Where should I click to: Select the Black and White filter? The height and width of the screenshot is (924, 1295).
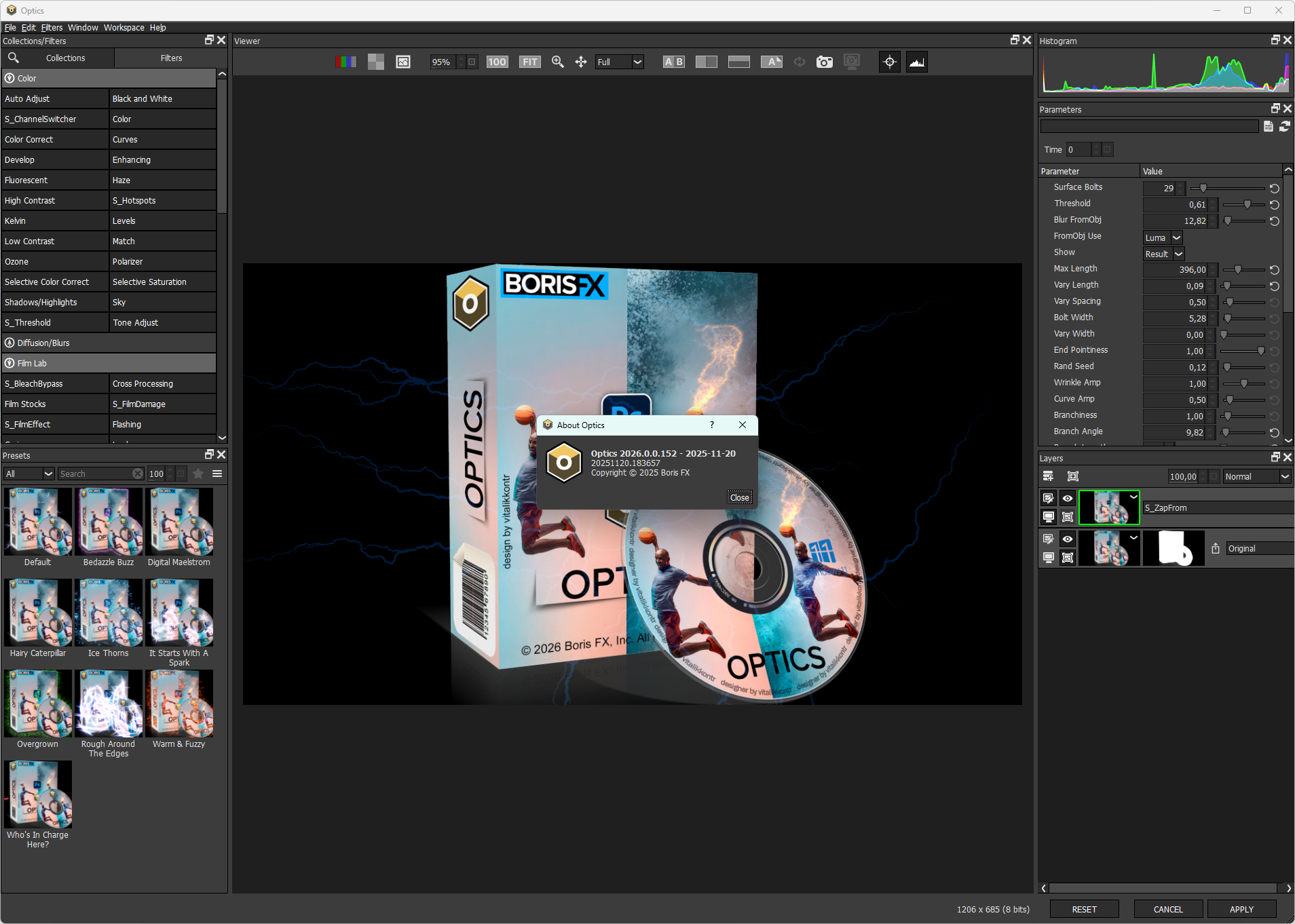point(163,98)
